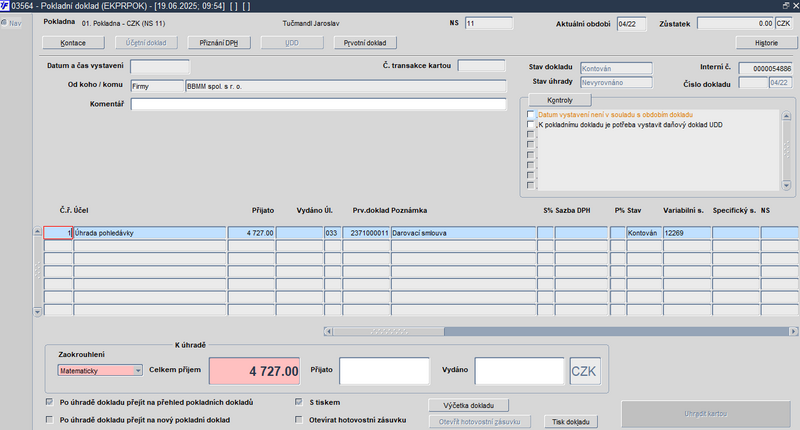
Task: Select the Úhrada pohledávky row cell
Action: tap(150, 233)
